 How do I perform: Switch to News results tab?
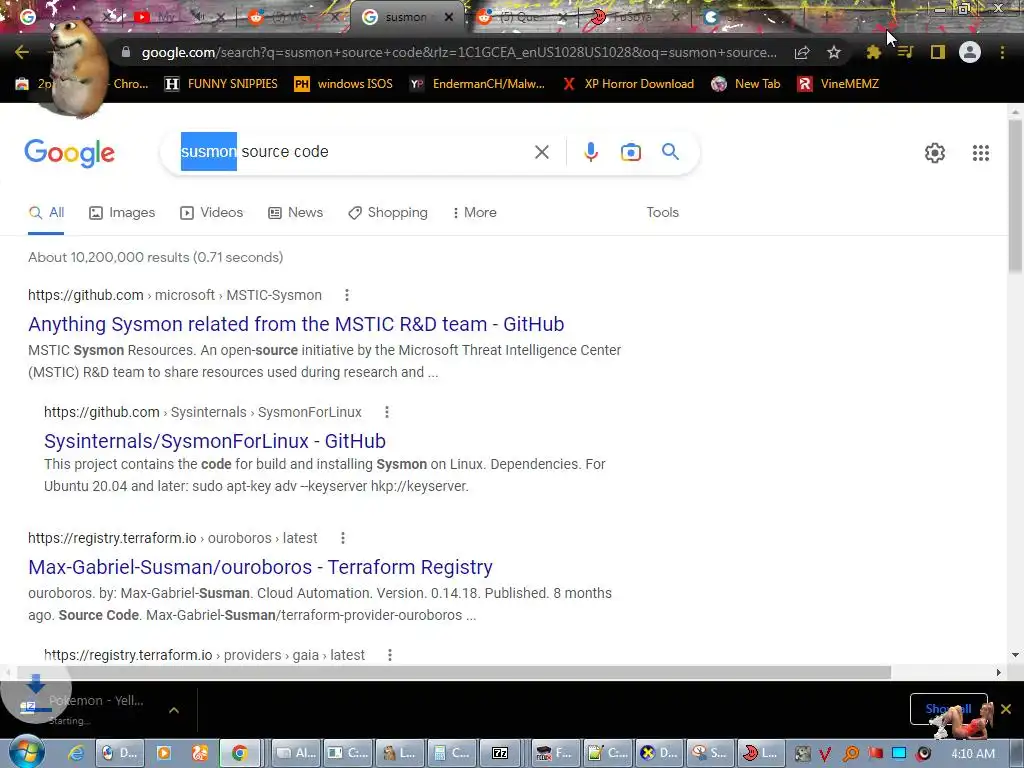[295, 212]
